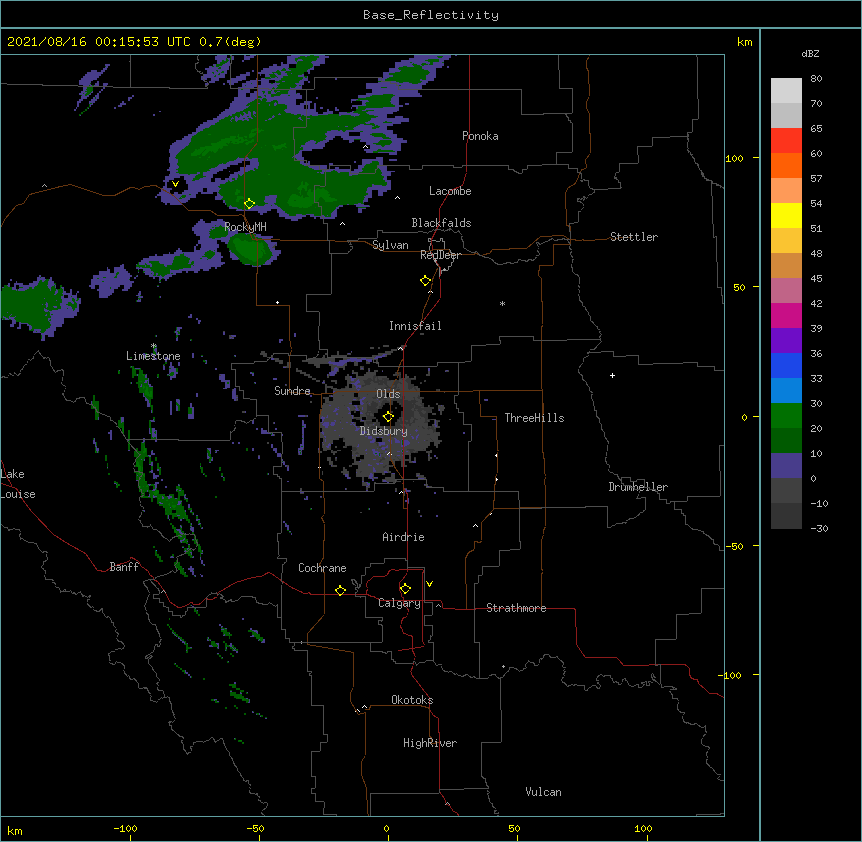This screenshot has height=842, width=862.
Task: Click the yellow diamond marker below Cochrane
Action: pyautogui.click(x=340, y=590)
